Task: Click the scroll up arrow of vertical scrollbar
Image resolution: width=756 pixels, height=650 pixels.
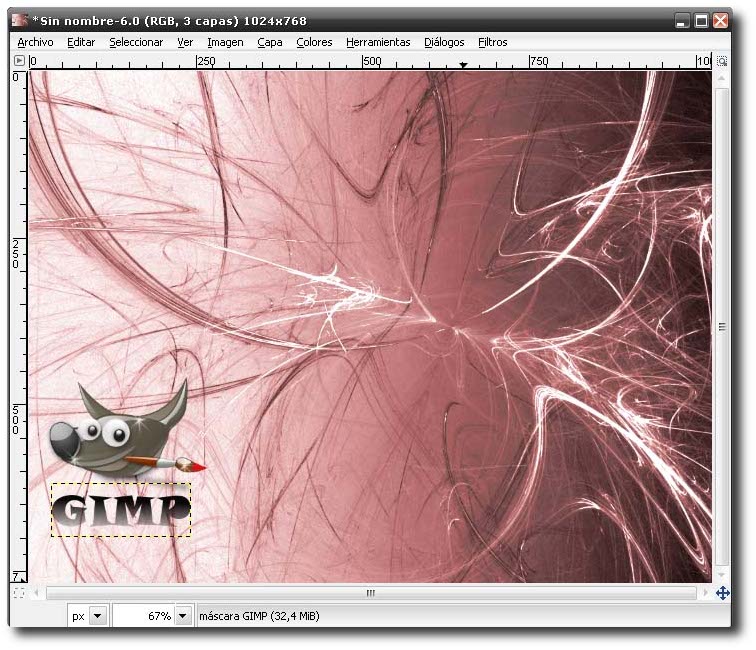Action: click(x=722, y=78)
